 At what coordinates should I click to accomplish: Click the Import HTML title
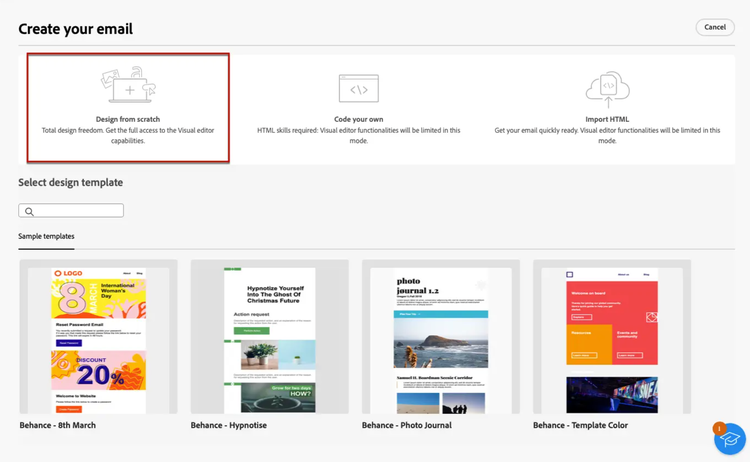click(x=606, y=119)
